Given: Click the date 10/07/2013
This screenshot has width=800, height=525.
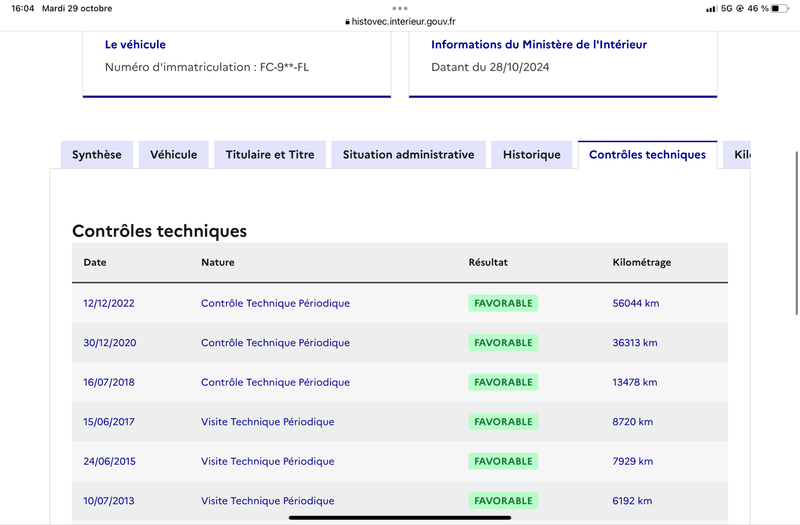Looking at the screenshot, I should tap(109, 501).
